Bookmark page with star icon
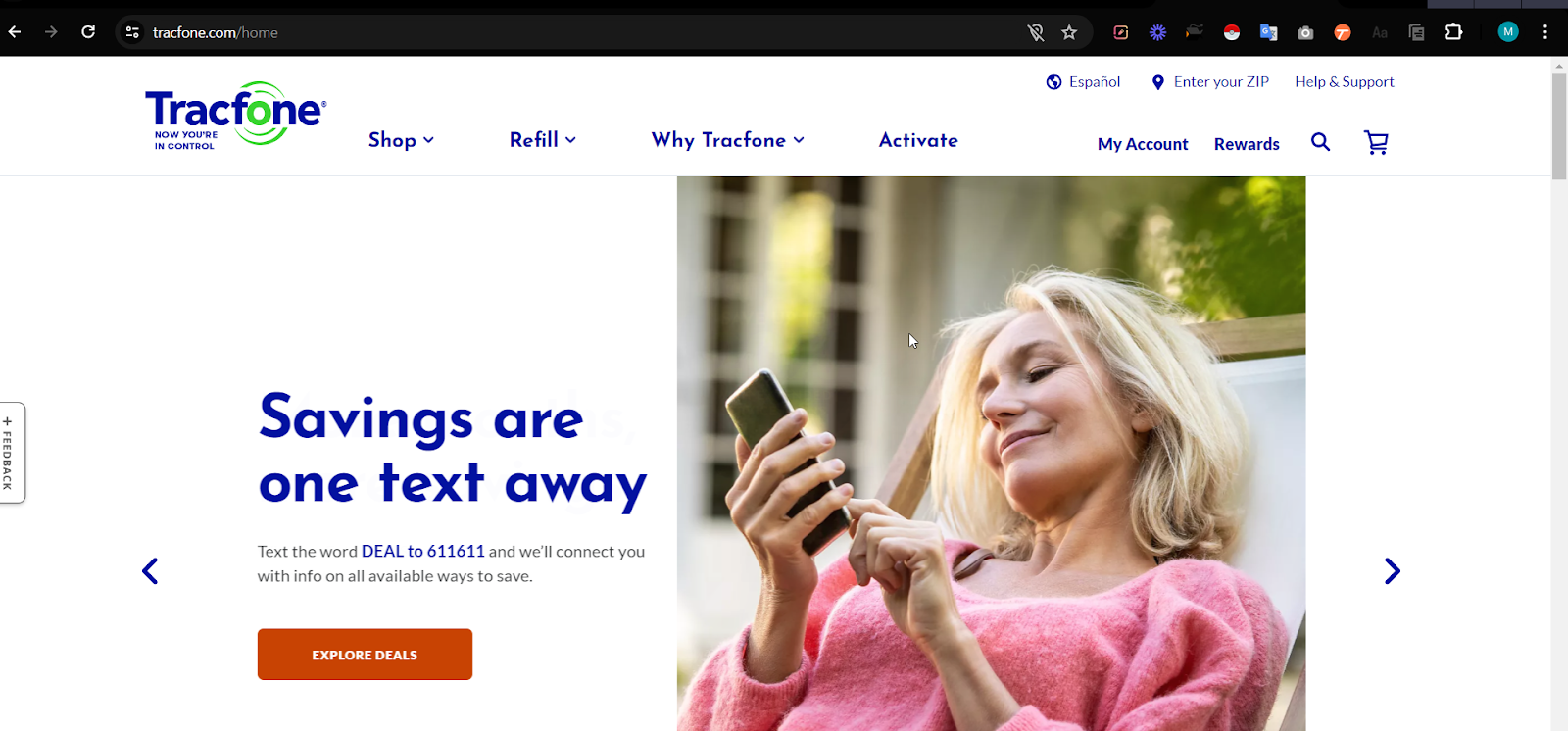This screenshot has height=731, width=1568. 1069,32
